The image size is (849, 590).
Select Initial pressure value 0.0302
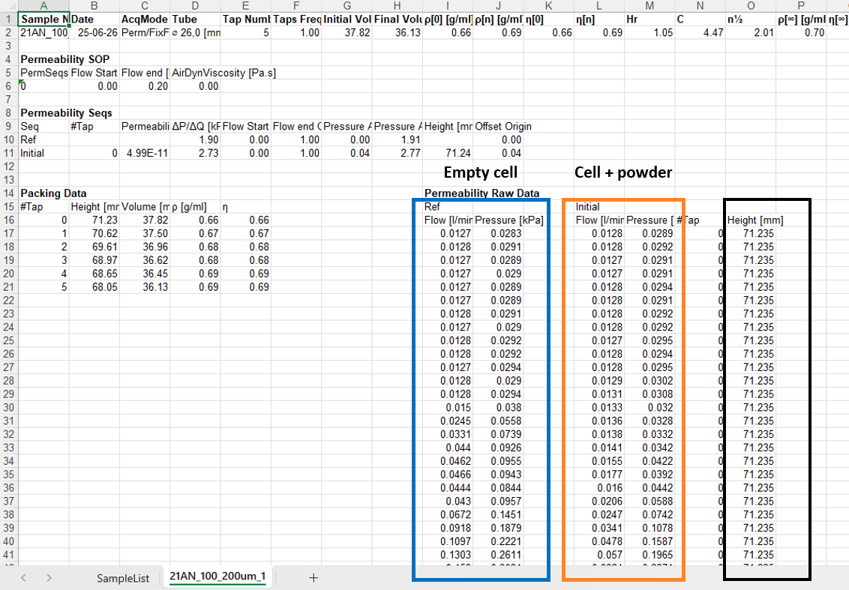649,381
